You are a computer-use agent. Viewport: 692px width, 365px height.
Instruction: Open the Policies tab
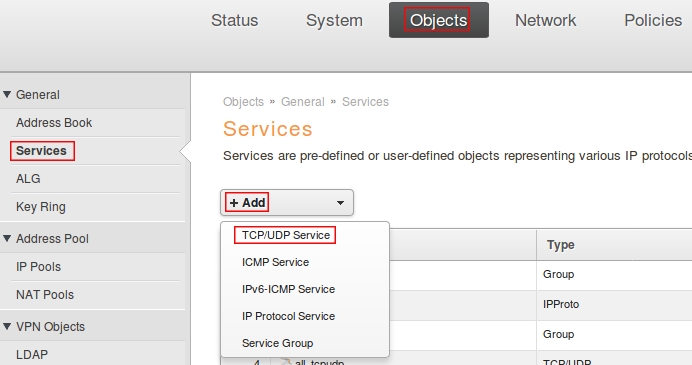coord(653,20)
